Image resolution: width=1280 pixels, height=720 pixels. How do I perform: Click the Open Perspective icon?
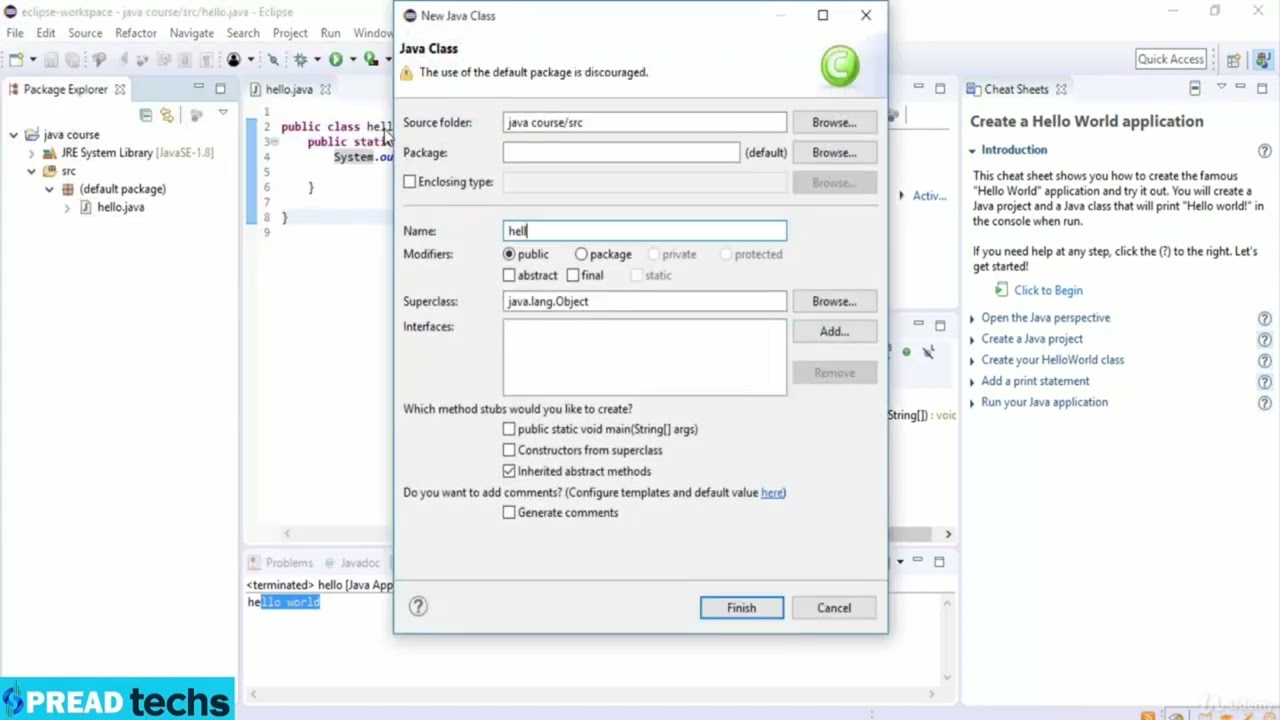(1234, 60)
